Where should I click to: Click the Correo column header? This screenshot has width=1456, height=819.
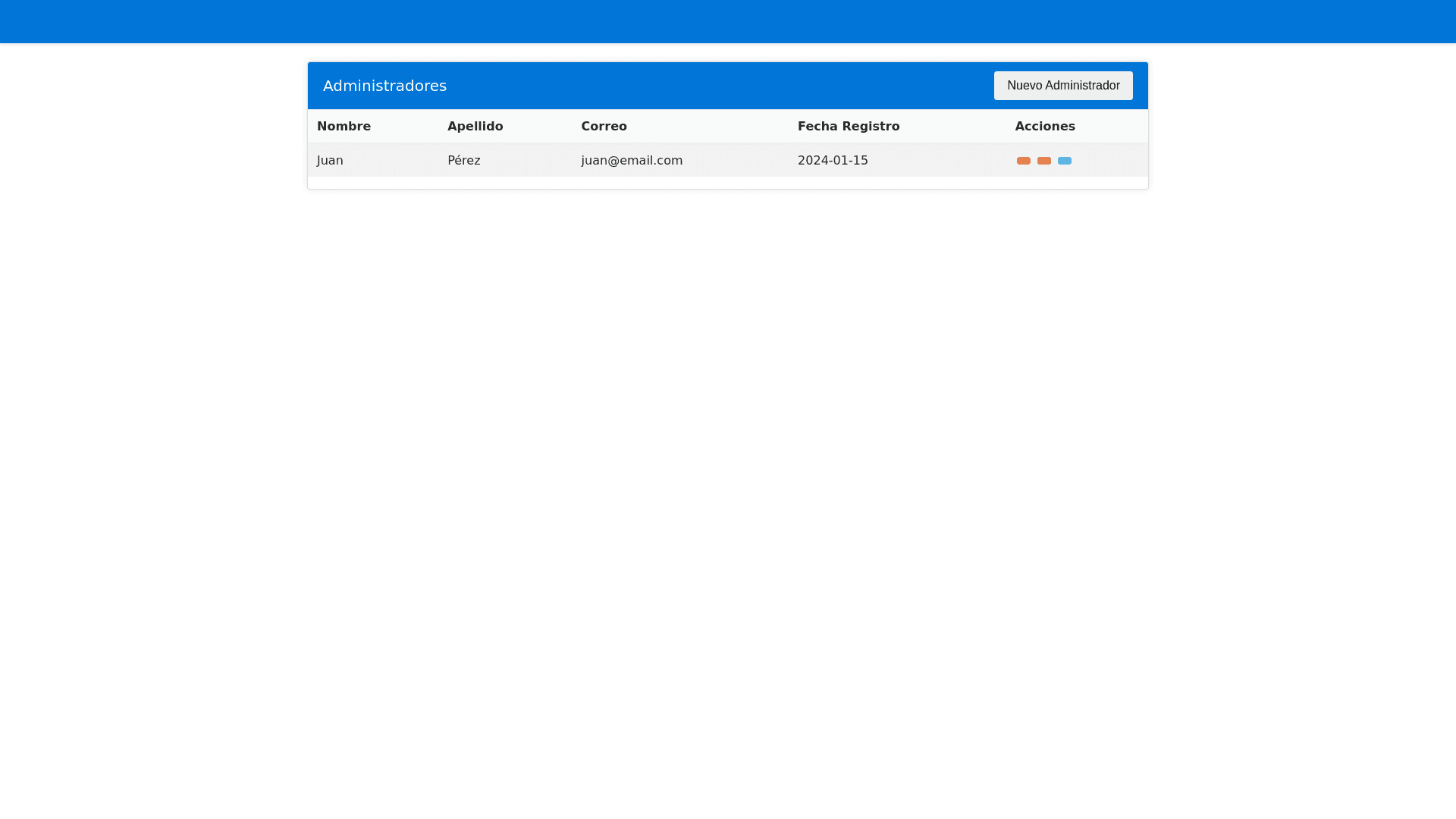(604, 127)
